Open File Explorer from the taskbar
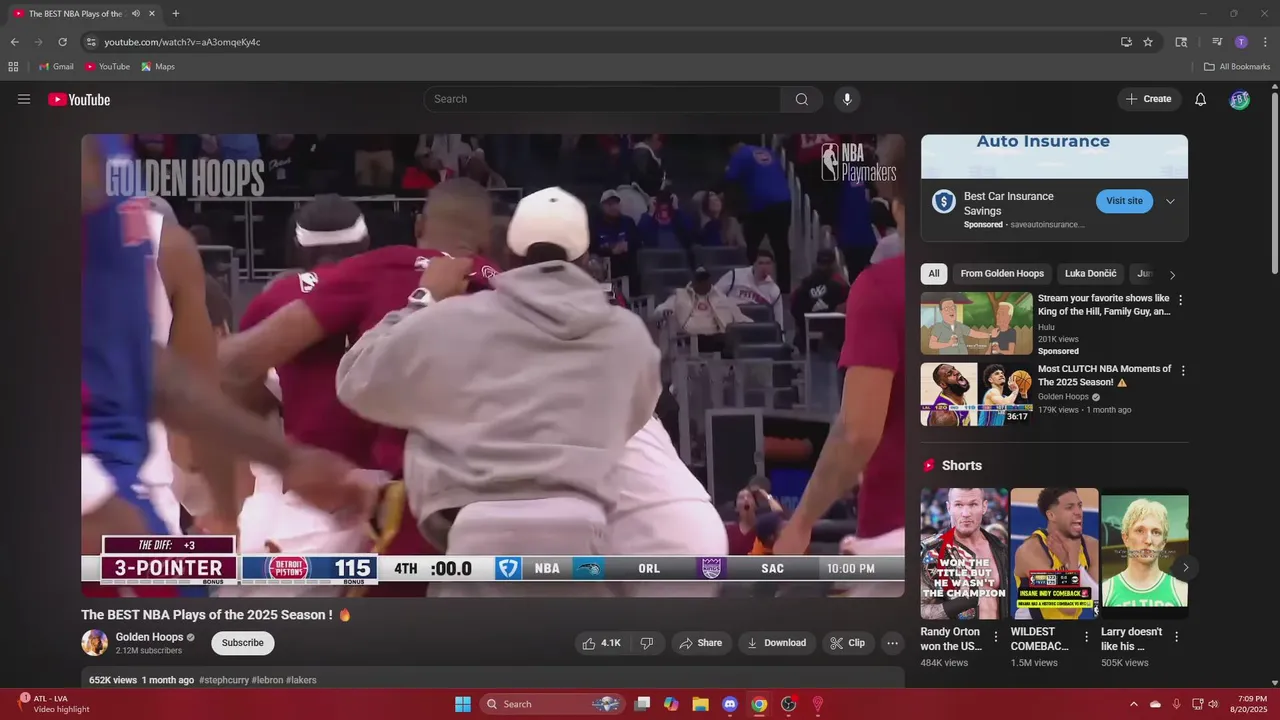The height and width of the screenshot is (720, 1280). pos(701,704)
